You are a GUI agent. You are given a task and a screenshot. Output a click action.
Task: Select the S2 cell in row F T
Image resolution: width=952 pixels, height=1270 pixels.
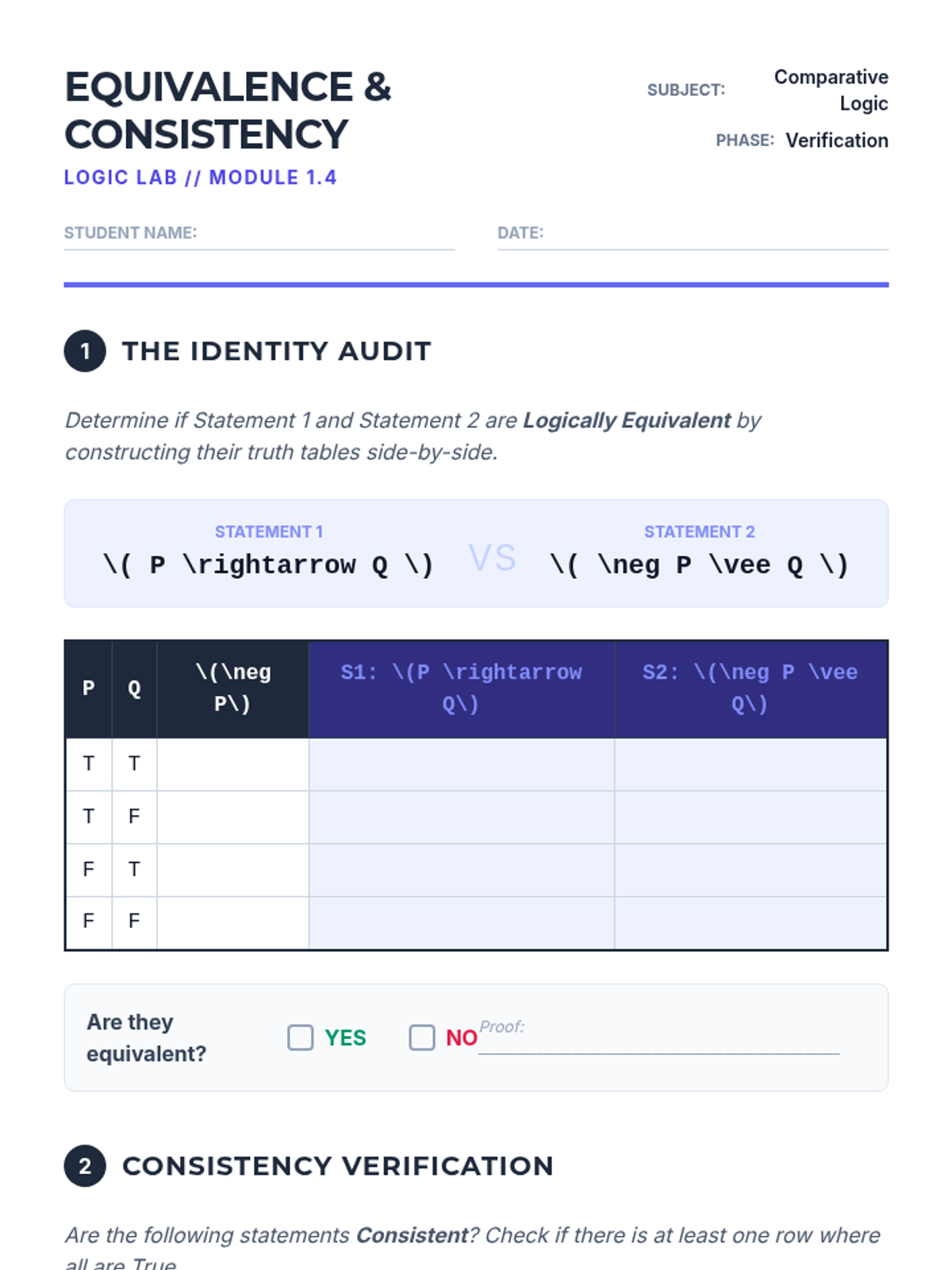750,870
